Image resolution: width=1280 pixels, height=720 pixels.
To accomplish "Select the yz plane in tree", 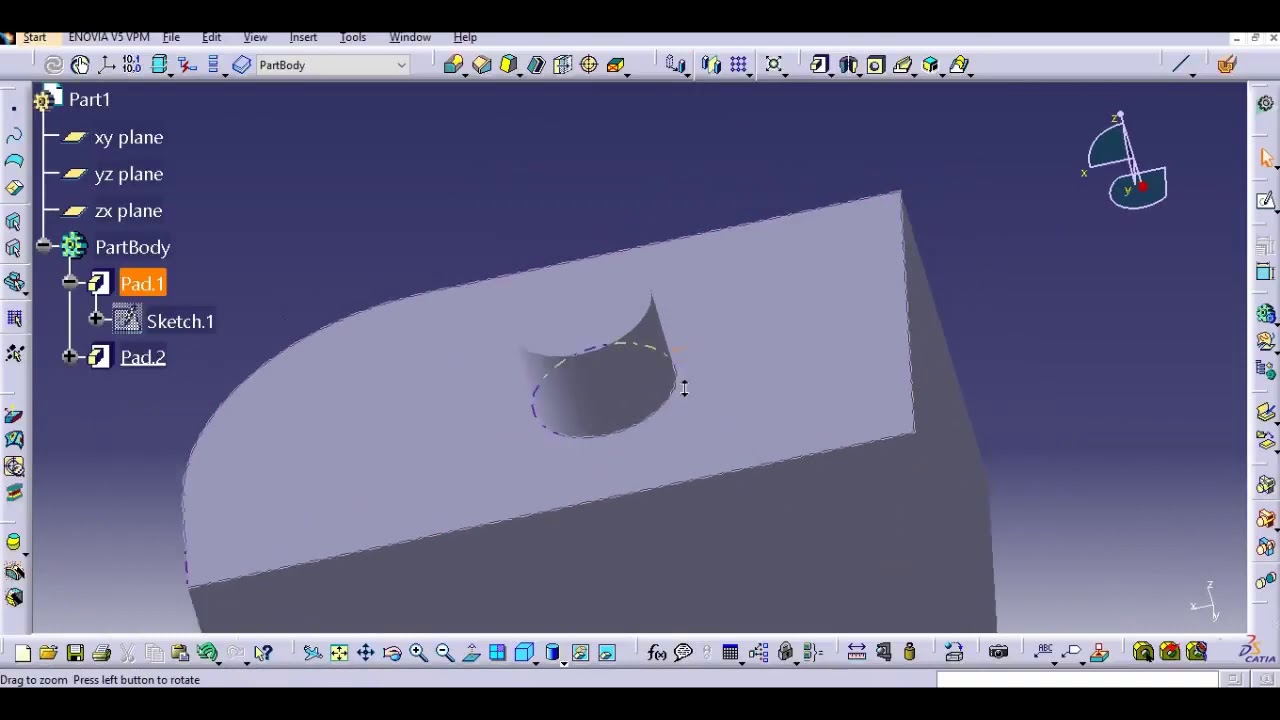I will (128, 174).
